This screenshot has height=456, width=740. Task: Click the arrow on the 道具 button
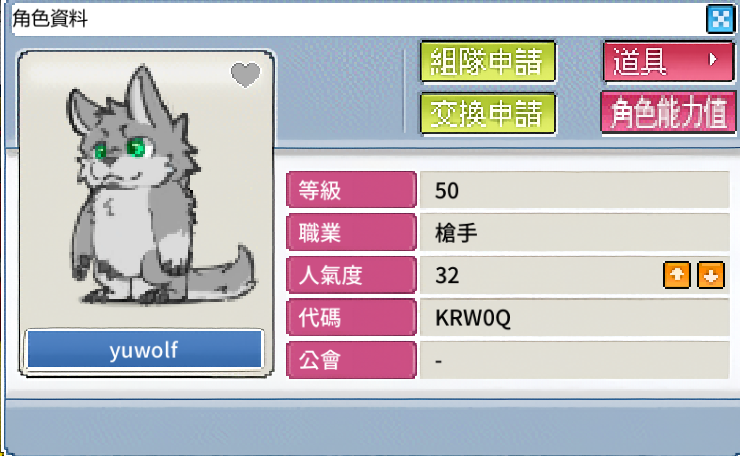(x=713, y=59)
